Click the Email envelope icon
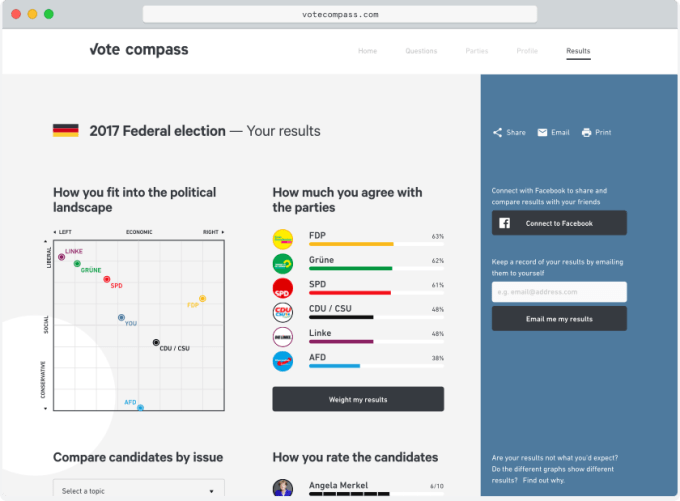Viewport: 680px width, 501px height. click(542, 132)
